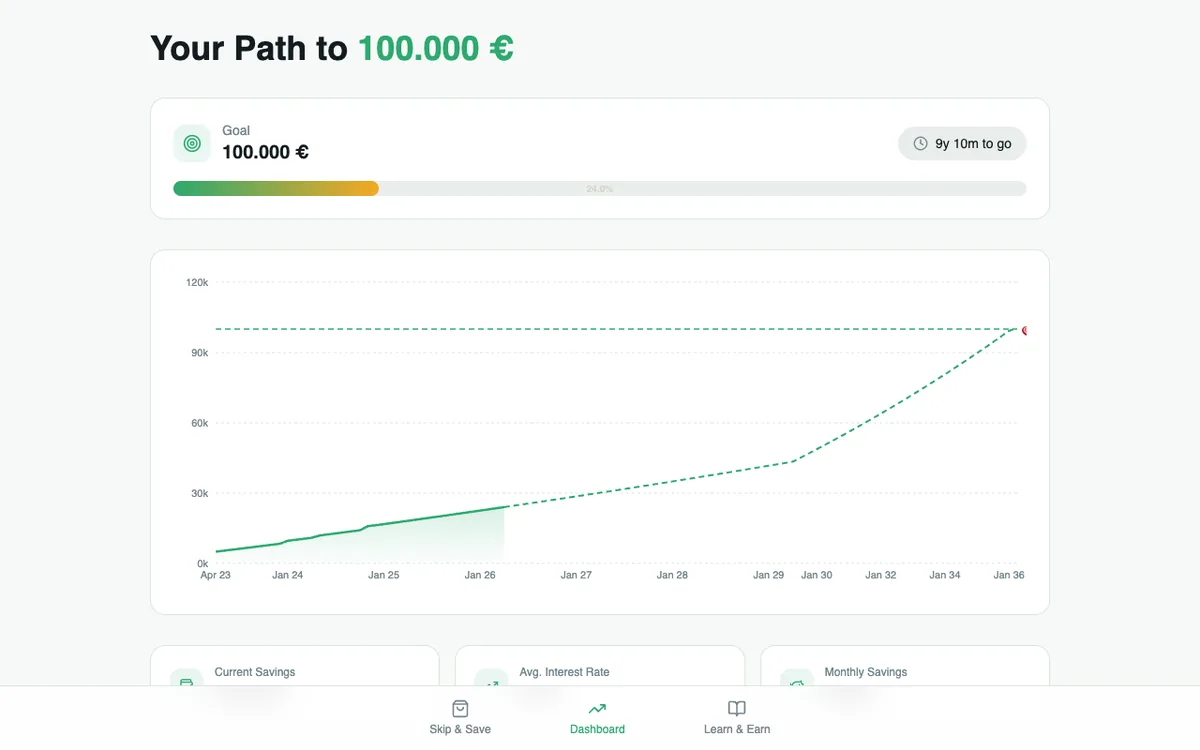1200x750 pixels.
Task: Click the Monthly Savings card title
Action: 866,672
